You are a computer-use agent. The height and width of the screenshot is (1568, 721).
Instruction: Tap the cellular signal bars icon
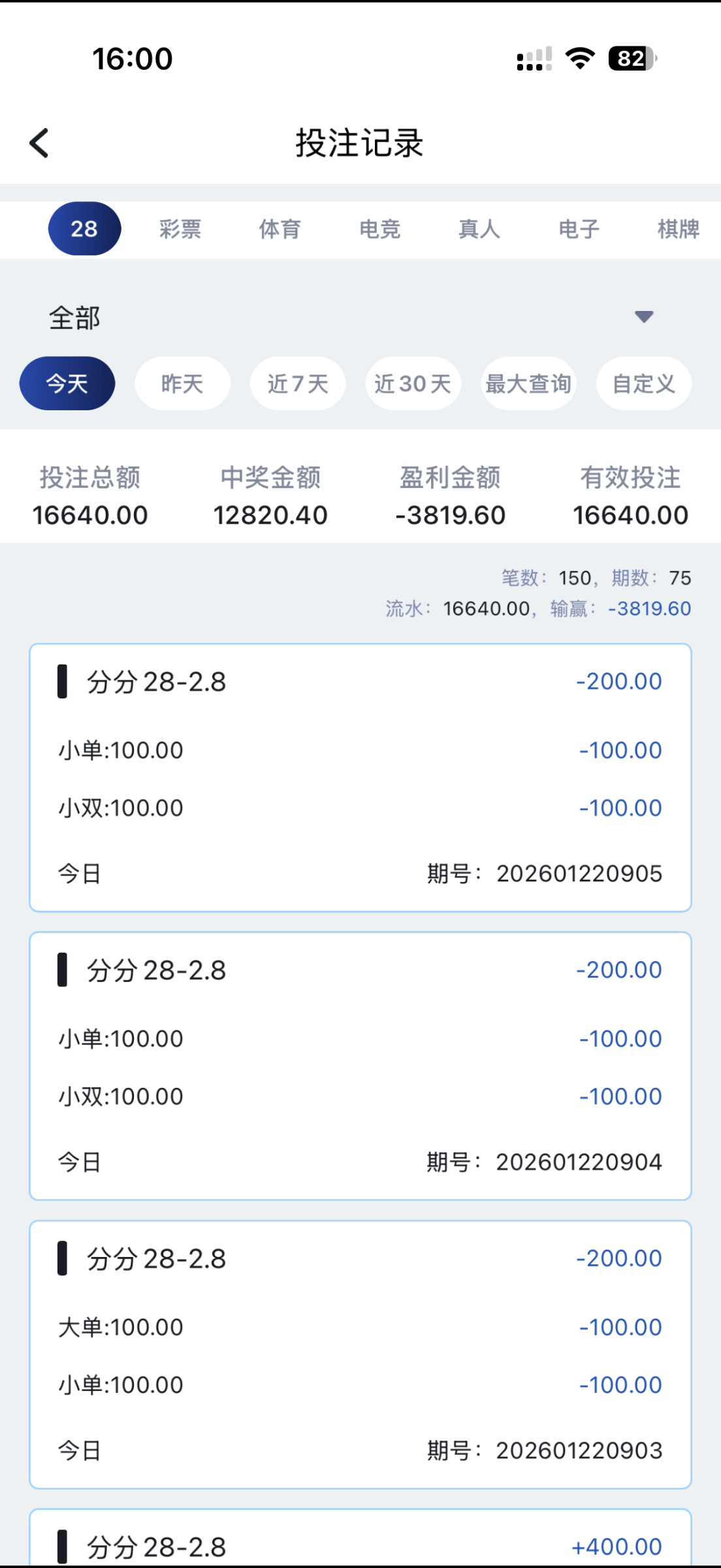[x=534, y=59]
